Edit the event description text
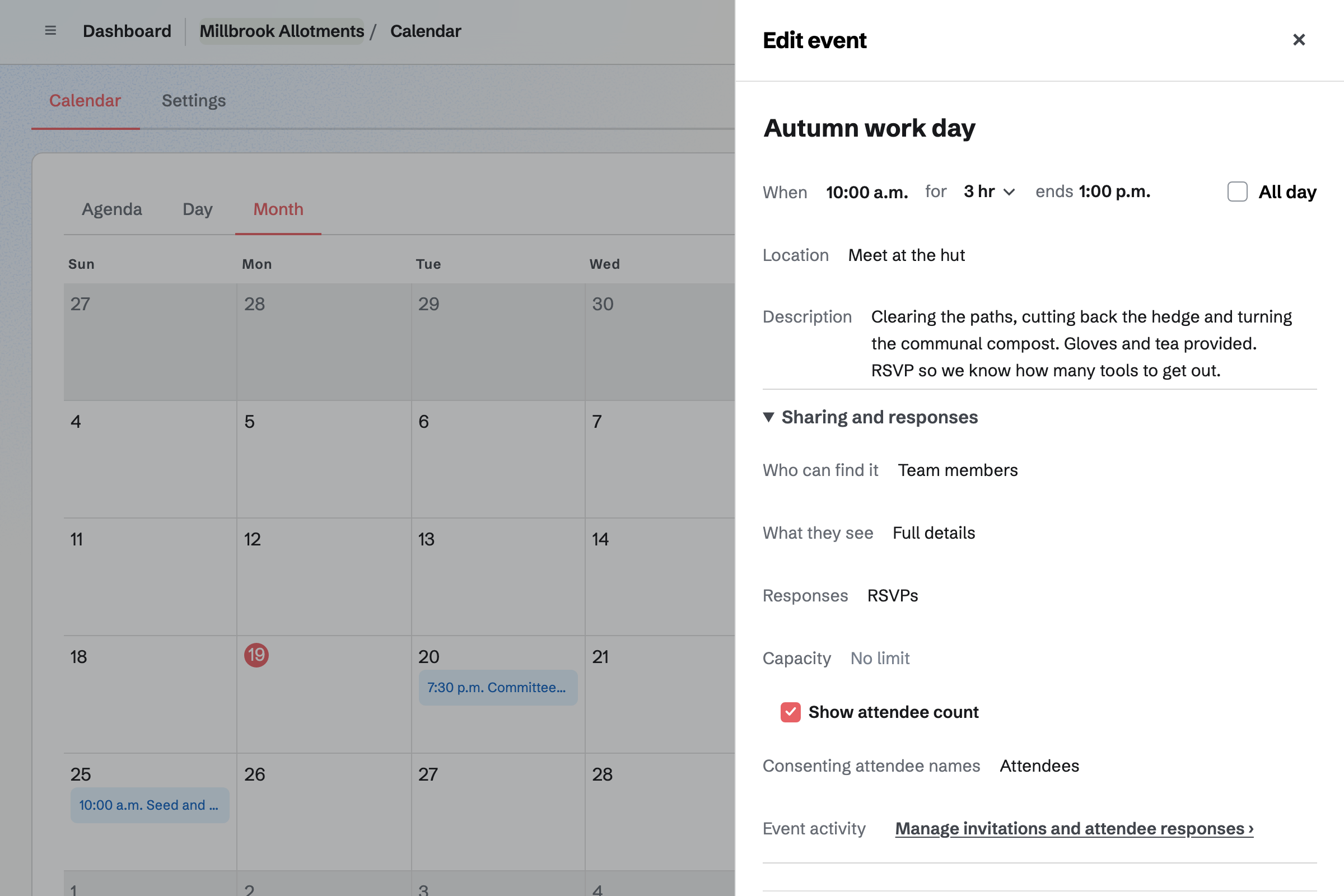The height and width of the screenshot is (896, 1344). point(1082,343)
